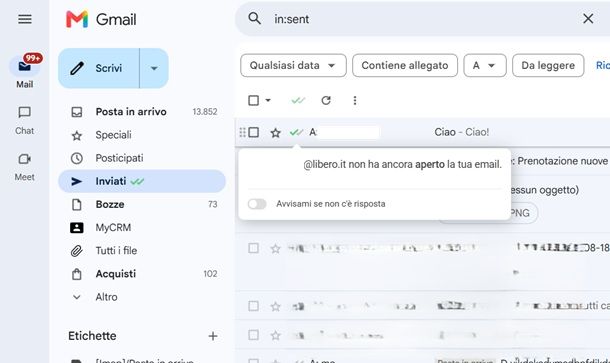Screen dimensions: 610x363
Task: Apply the Da leggere filter
Action: pyautogui.click(x=548, y=65)
